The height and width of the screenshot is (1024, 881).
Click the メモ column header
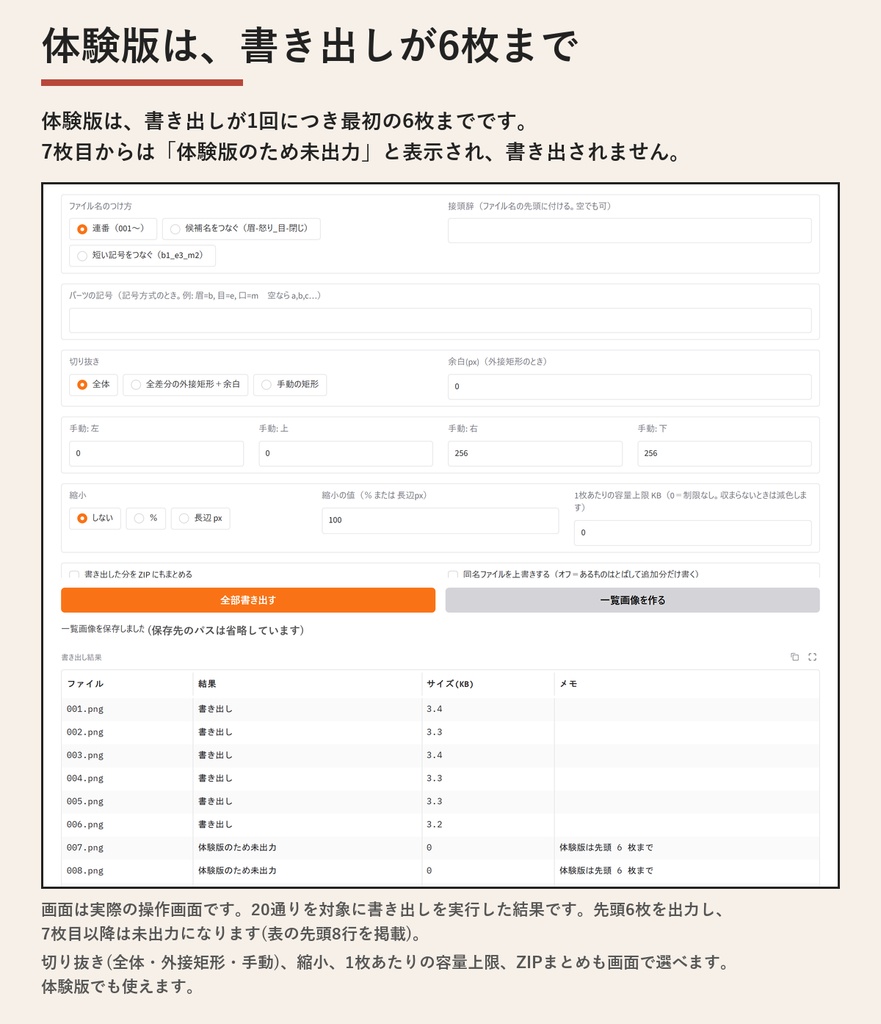click(x=686, y=684)
